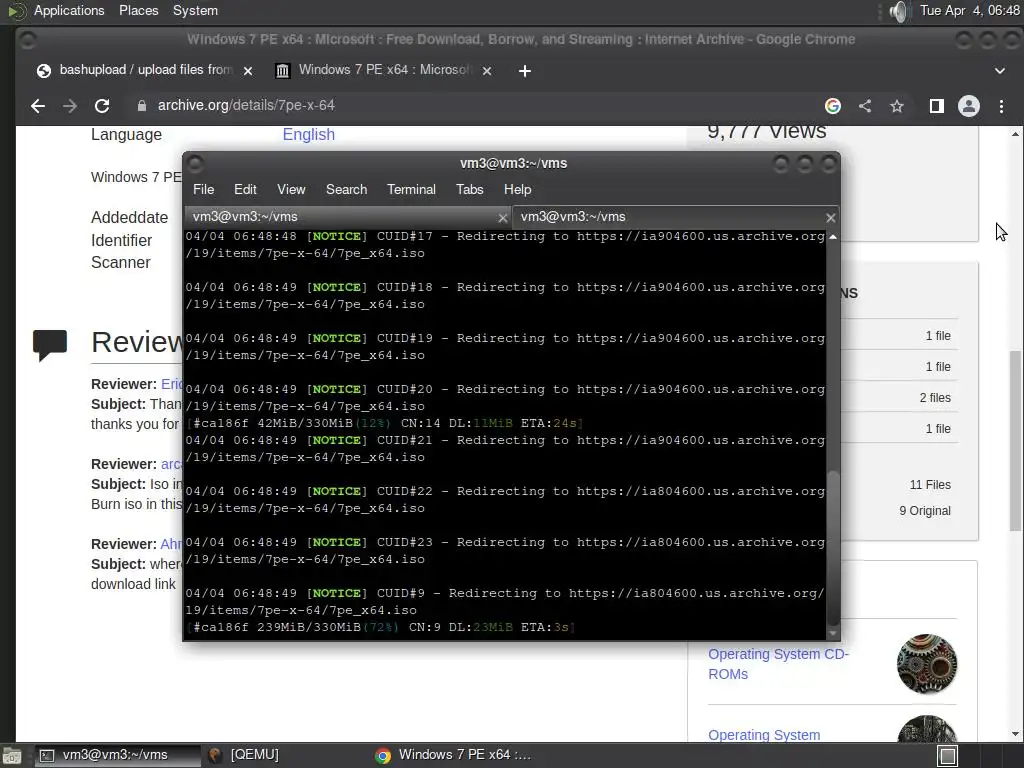Click the clock Tue Apr 4
The width and height of the screenshot is (1024, 768).
click(969, 10)
